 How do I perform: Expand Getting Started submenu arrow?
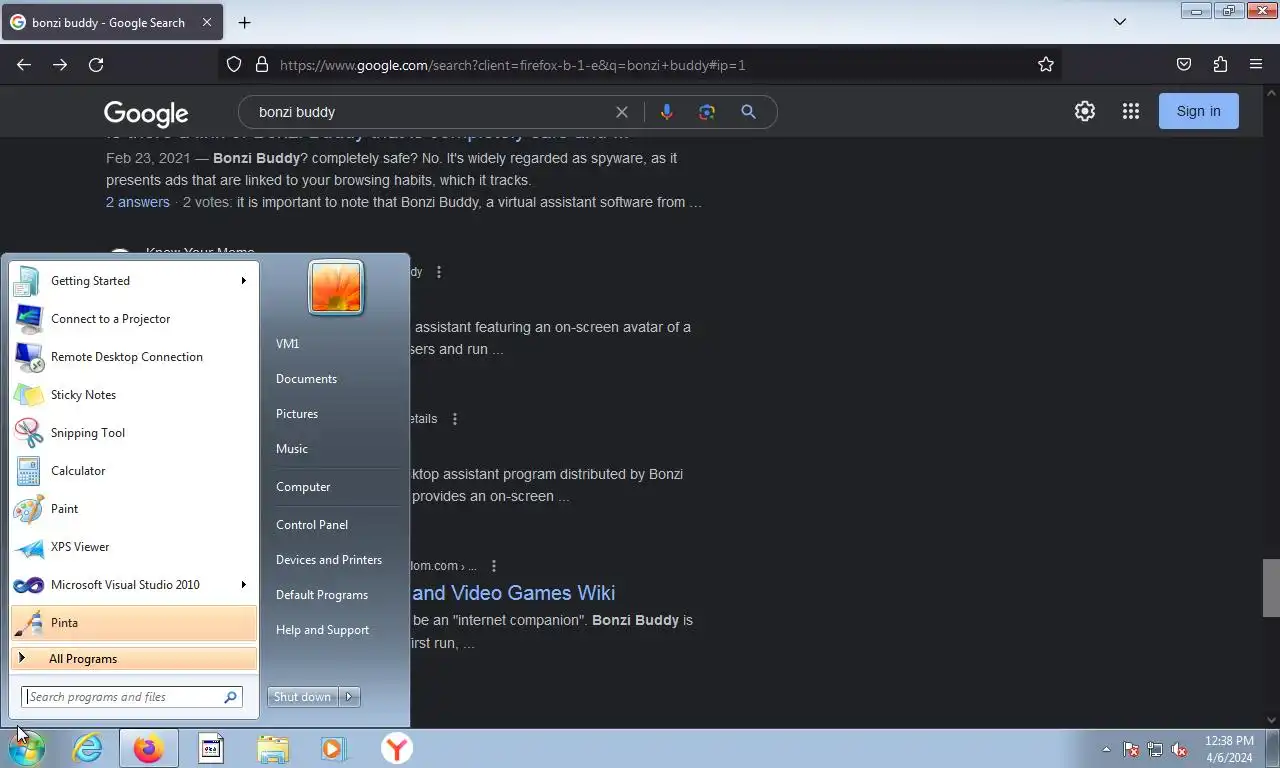pyautogui.click(x=243, y=281)
